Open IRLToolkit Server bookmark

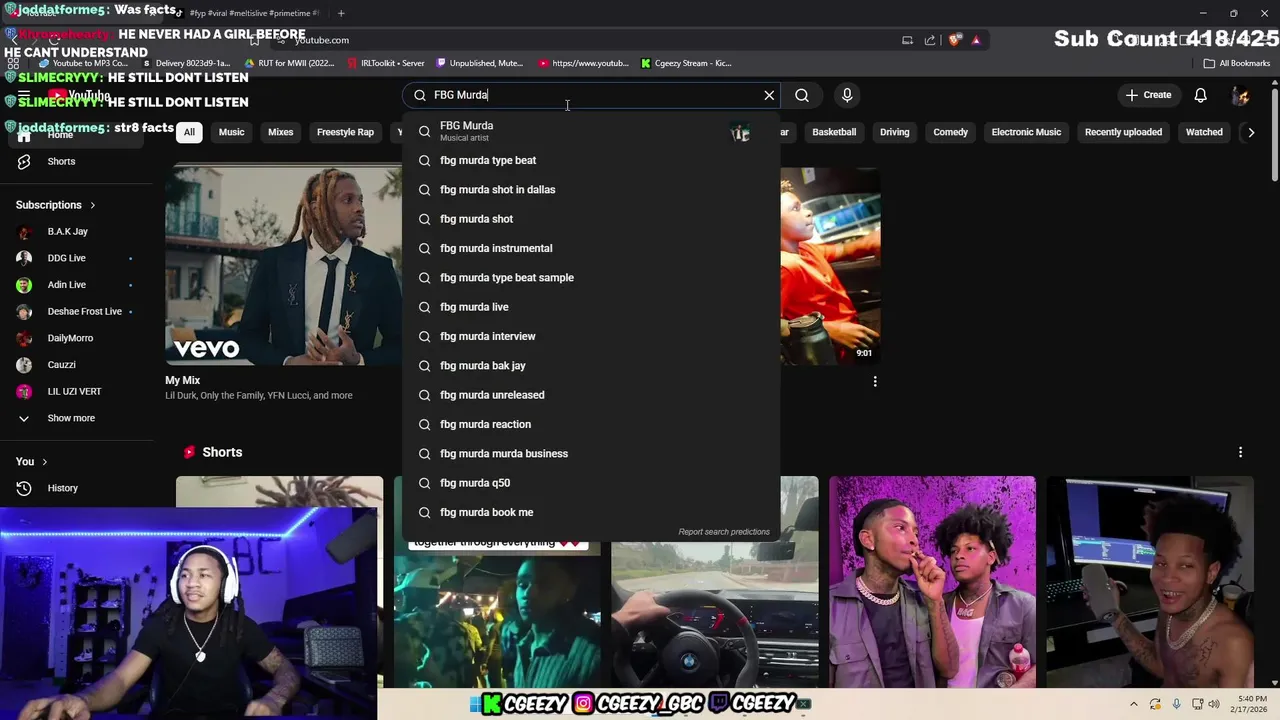point(386,63)
